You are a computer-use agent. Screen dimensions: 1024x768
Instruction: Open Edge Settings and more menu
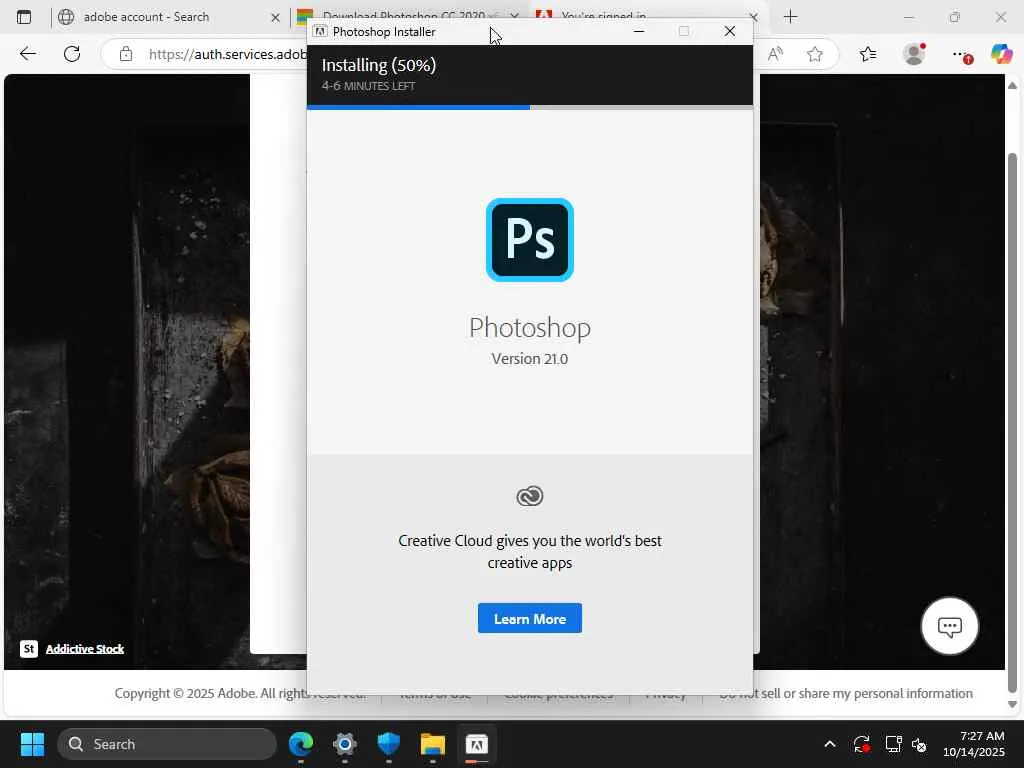pos(960,54)
